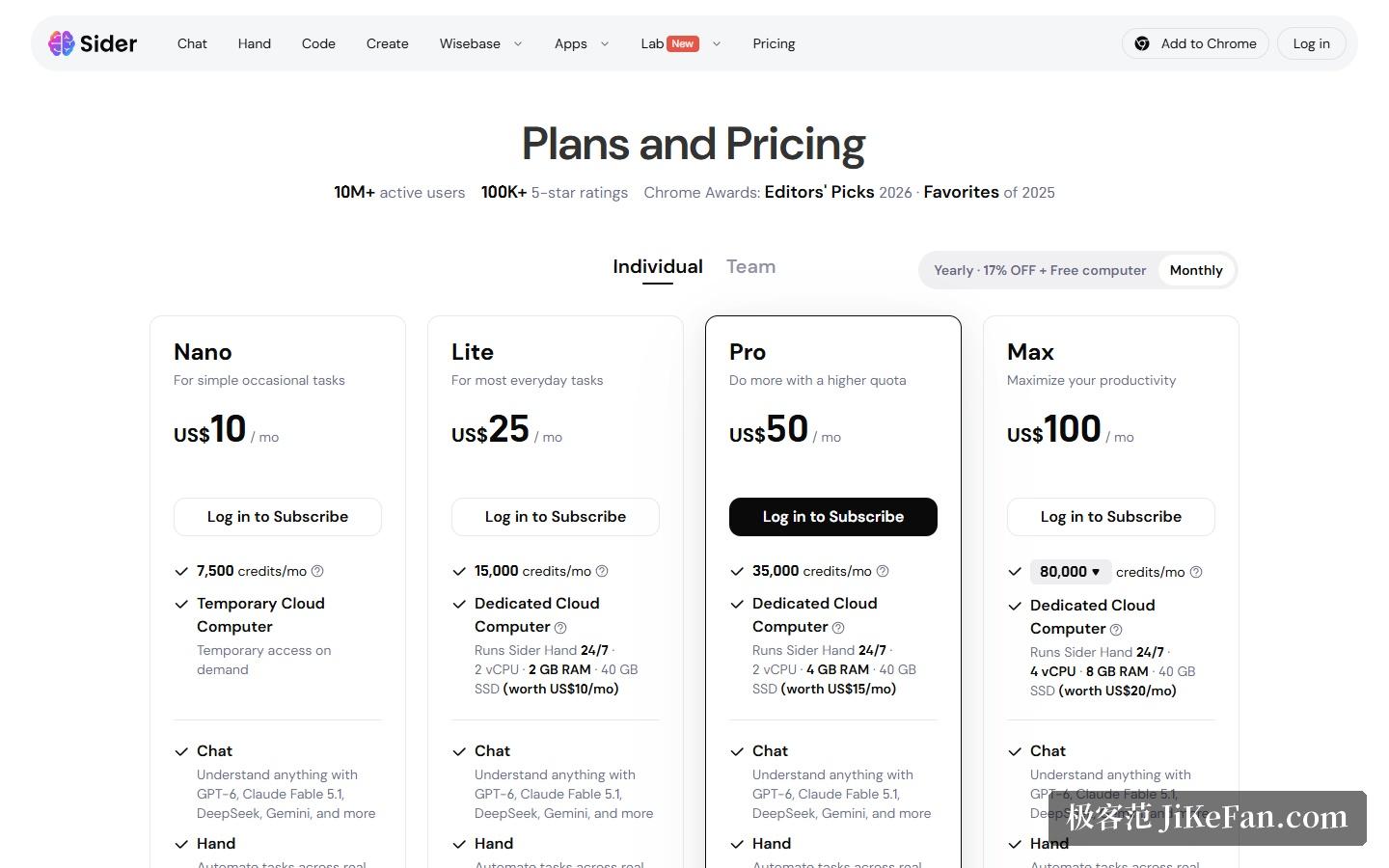Open info icon beside Pro 35,000 credits
Viewport: 1389px width, 868px height.
tap(883, 571)
